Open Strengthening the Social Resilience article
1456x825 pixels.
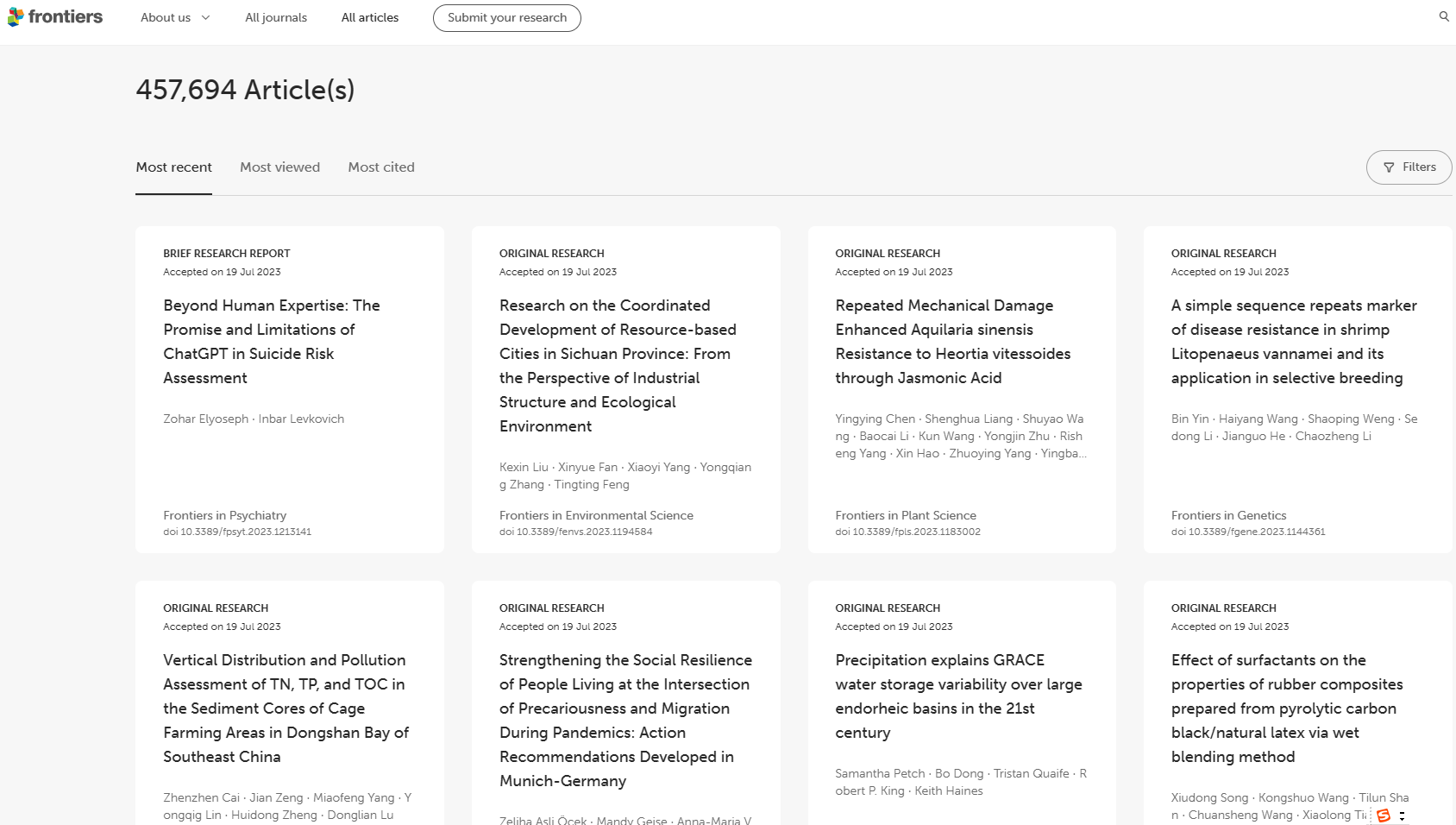click(x=625, y=721)
